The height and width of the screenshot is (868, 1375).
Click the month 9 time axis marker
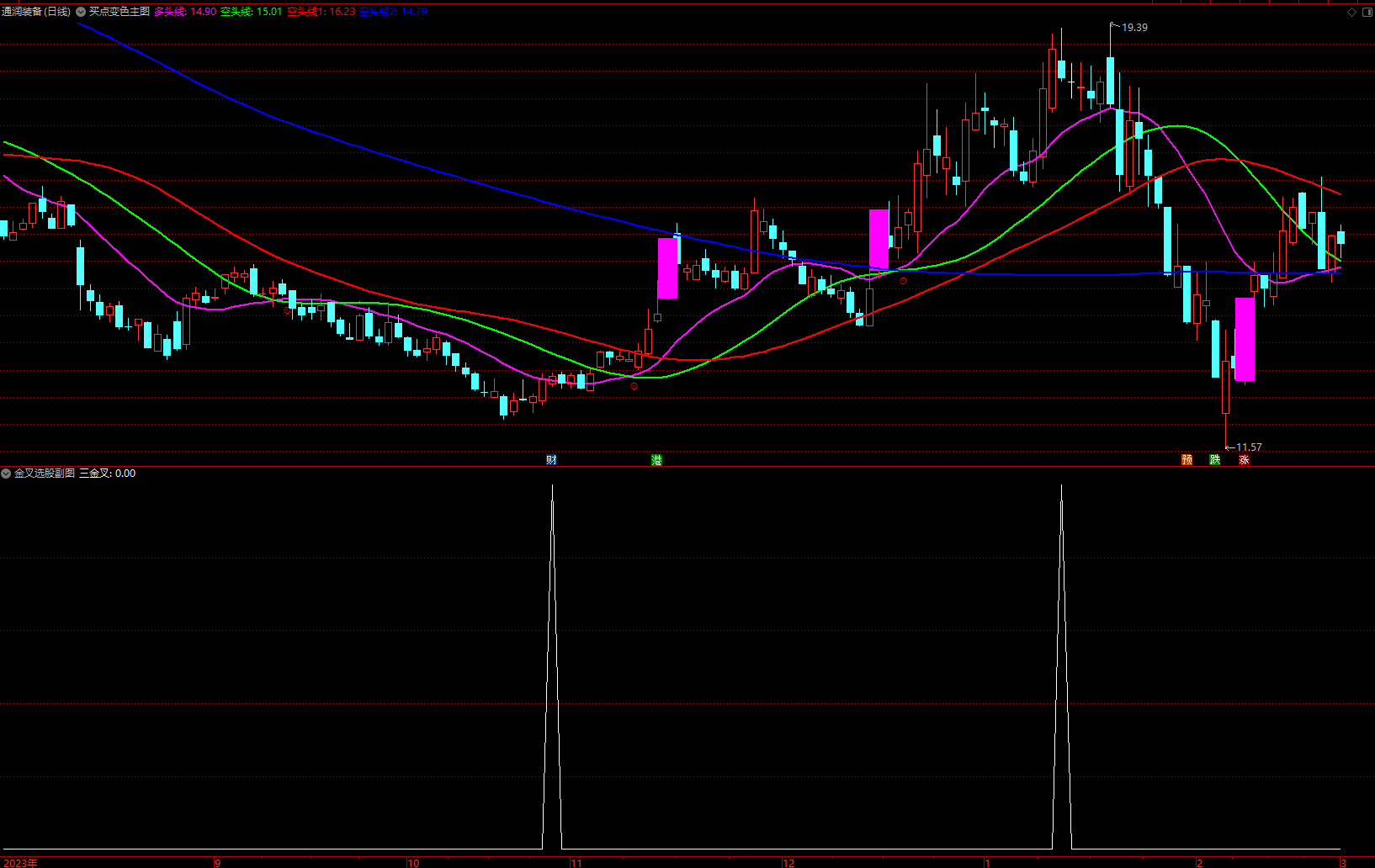pos(217,863)
